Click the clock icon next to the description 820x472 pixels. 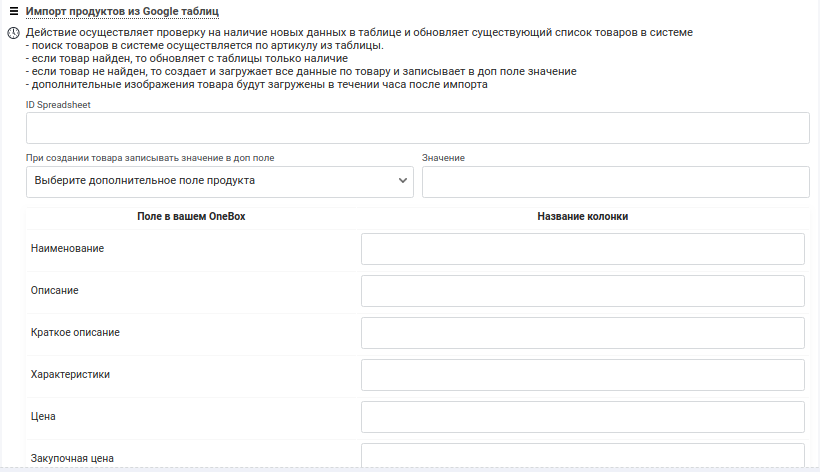click(14, 33)
